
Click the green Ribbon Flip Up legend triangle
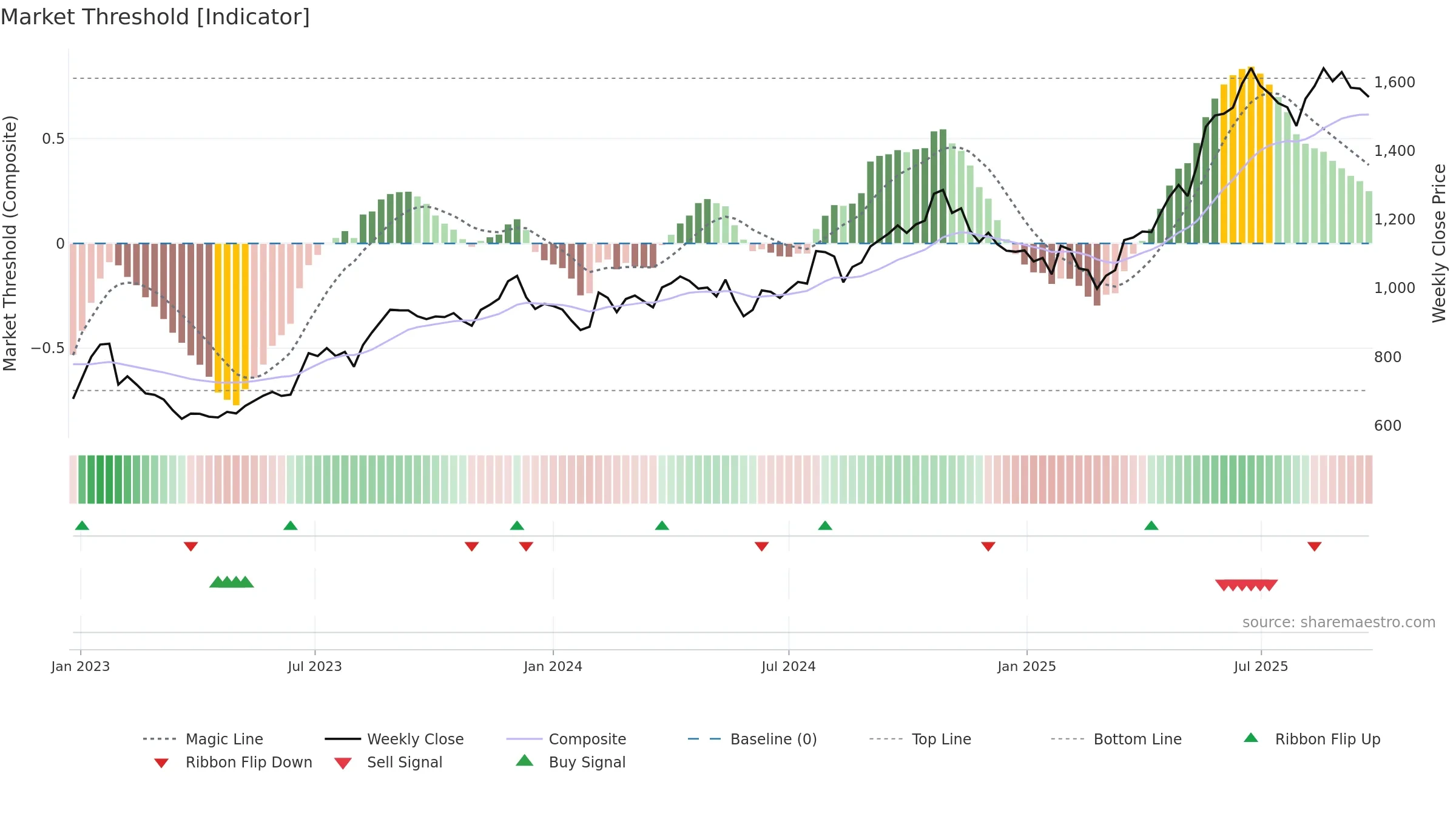(1251, 738)
